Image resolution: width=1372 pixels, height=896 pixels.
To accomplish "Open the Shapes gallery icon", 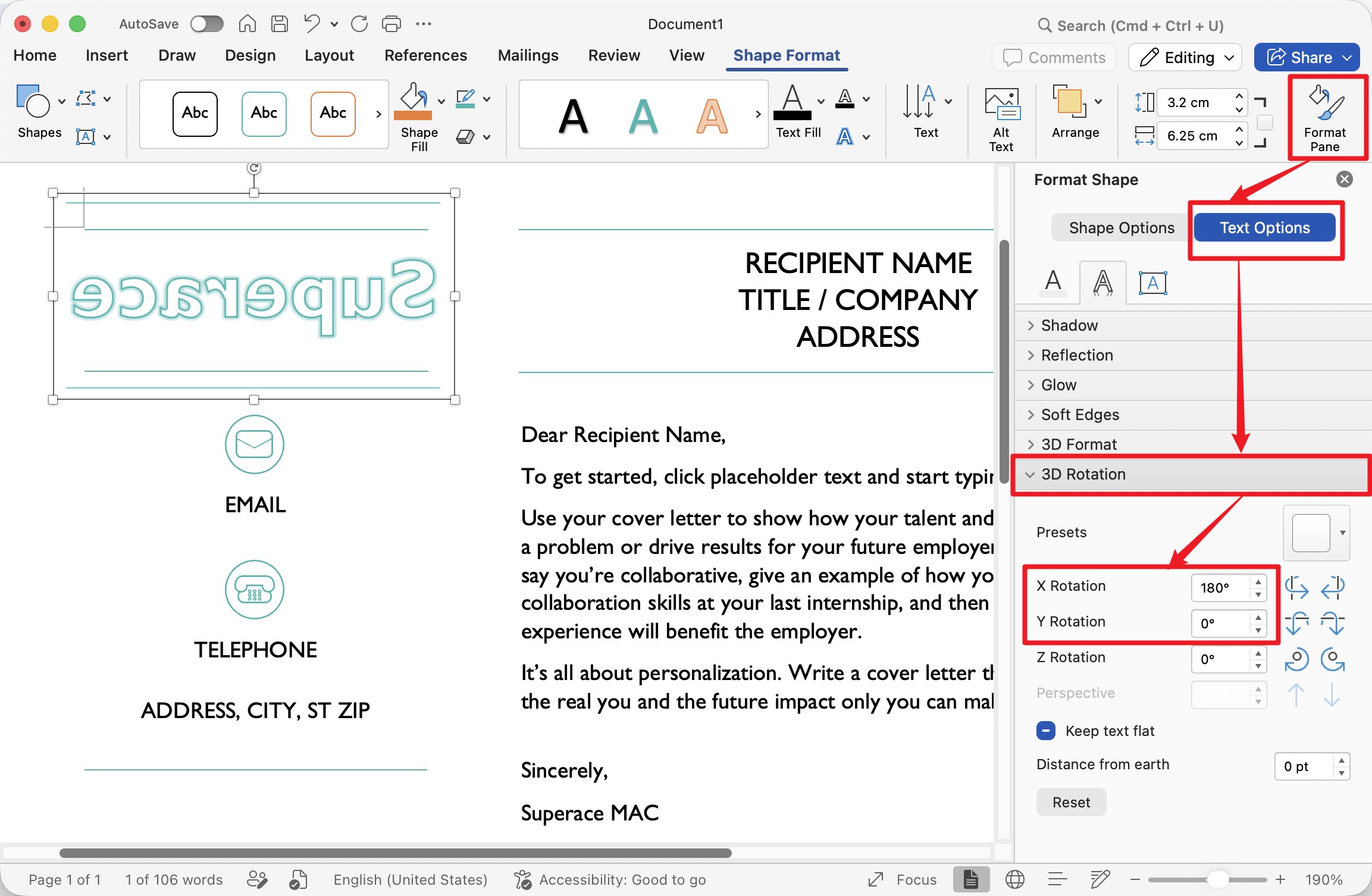I will click(33, 101).
